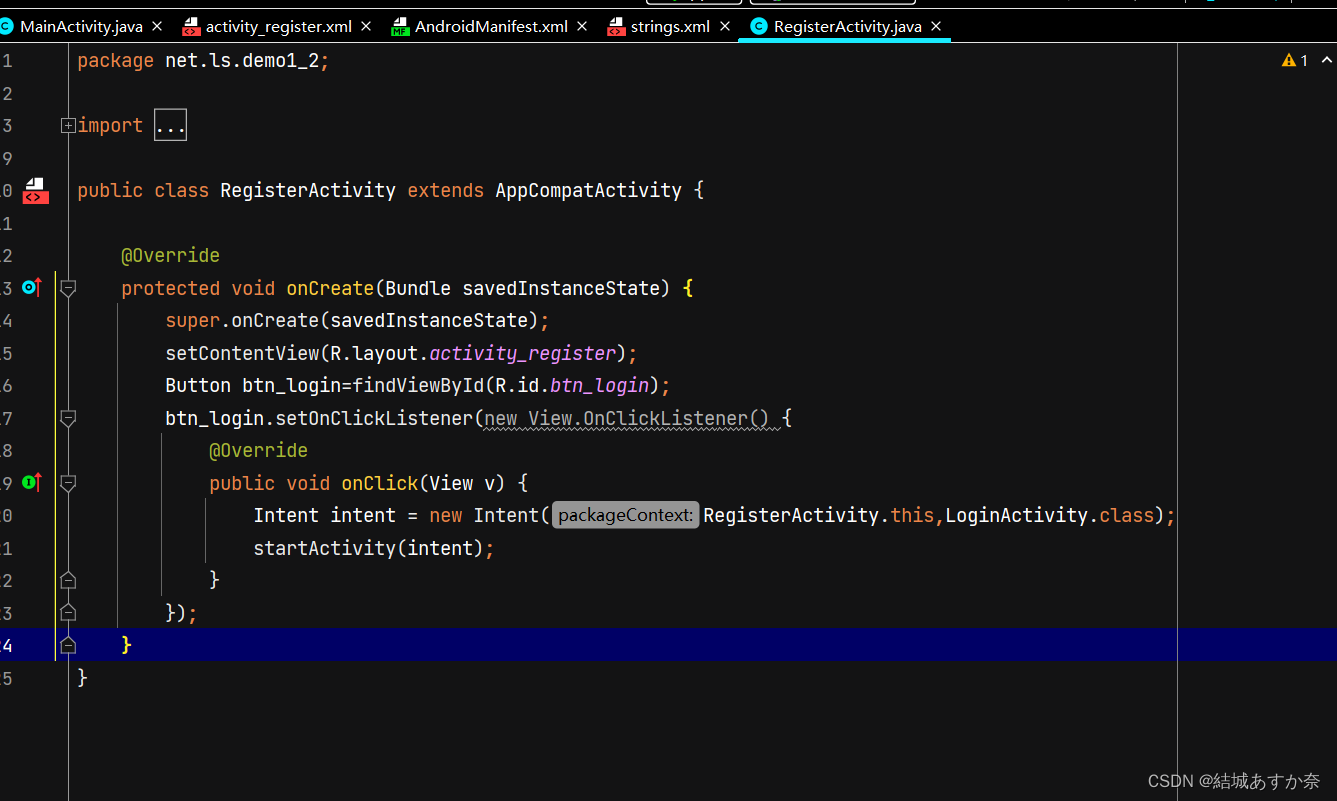Click the fold end marker of onCreate method
Image resolution: width=1337 pixels, height=801 pixels.
point(68,645)
